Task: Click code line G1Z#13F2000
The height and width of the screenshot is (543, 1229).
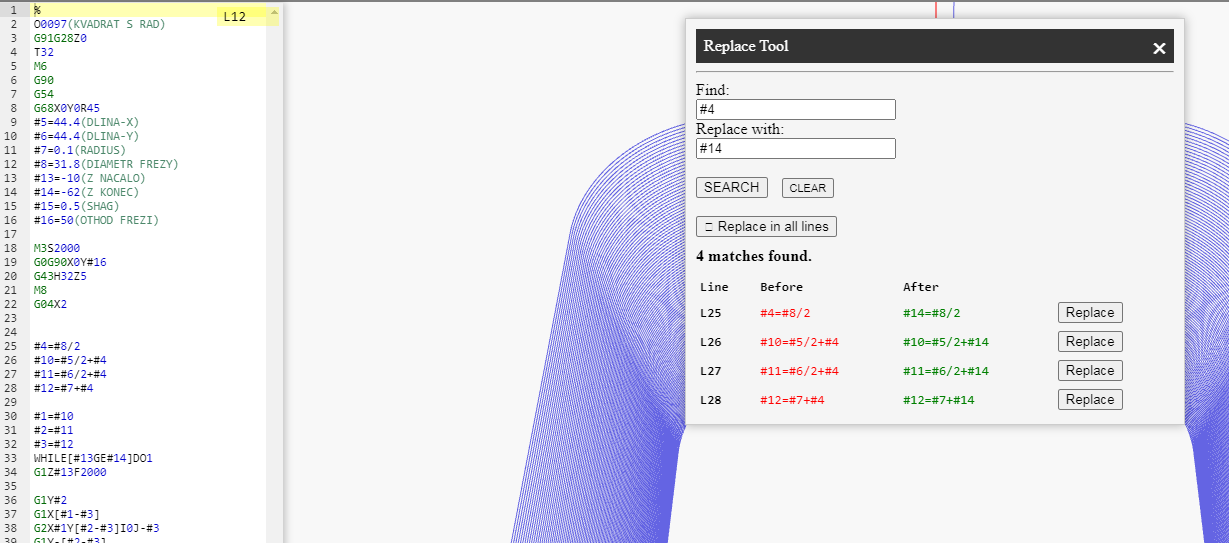Action: (70, 472)
